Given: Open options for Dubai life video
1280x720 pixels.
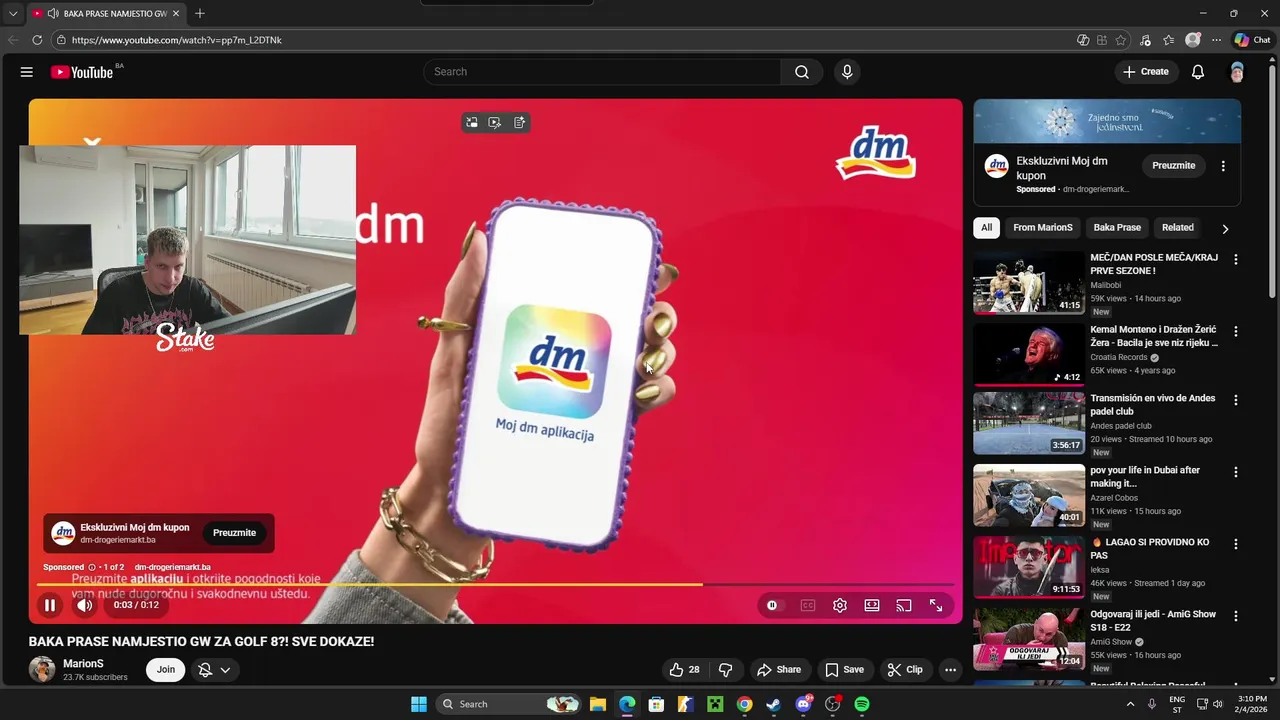Looking at the screenshot, I should [x=1235, y=472].
